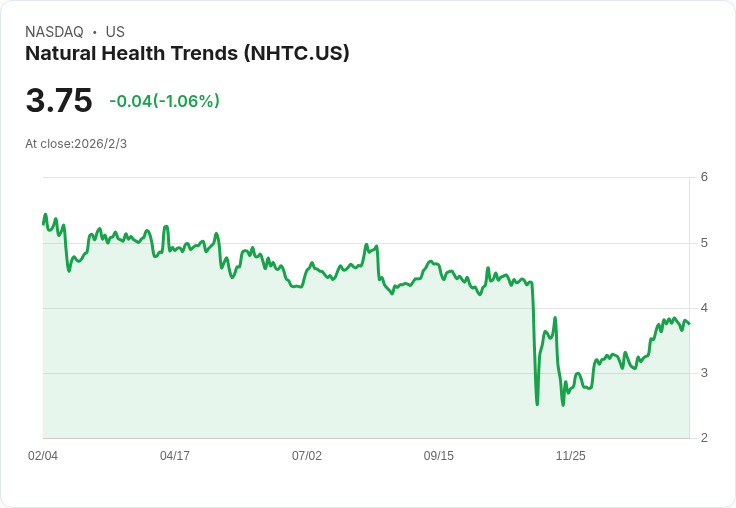Click the US market label
736x508 pixels.
click(x=115, y=32)
